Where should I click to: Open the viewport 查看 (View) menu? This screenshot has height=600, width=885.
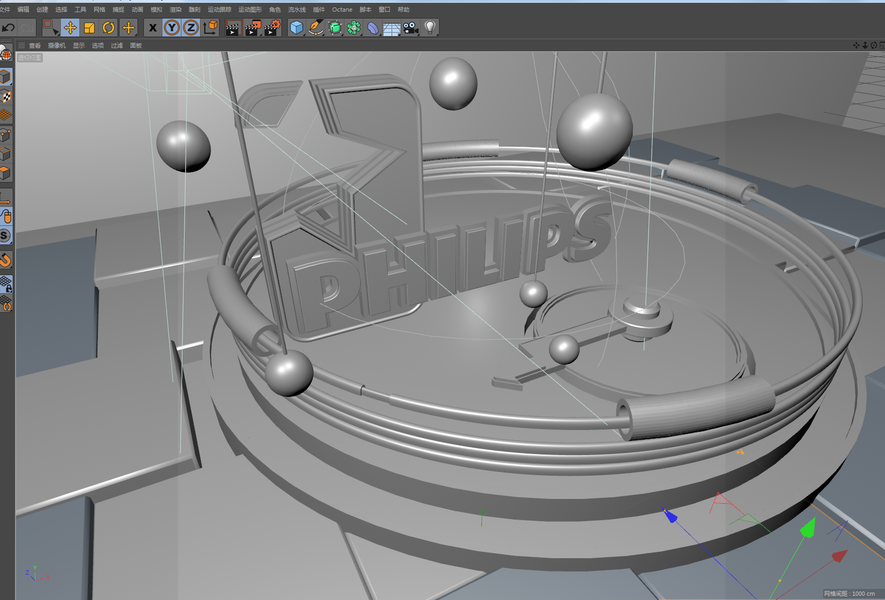35,46
